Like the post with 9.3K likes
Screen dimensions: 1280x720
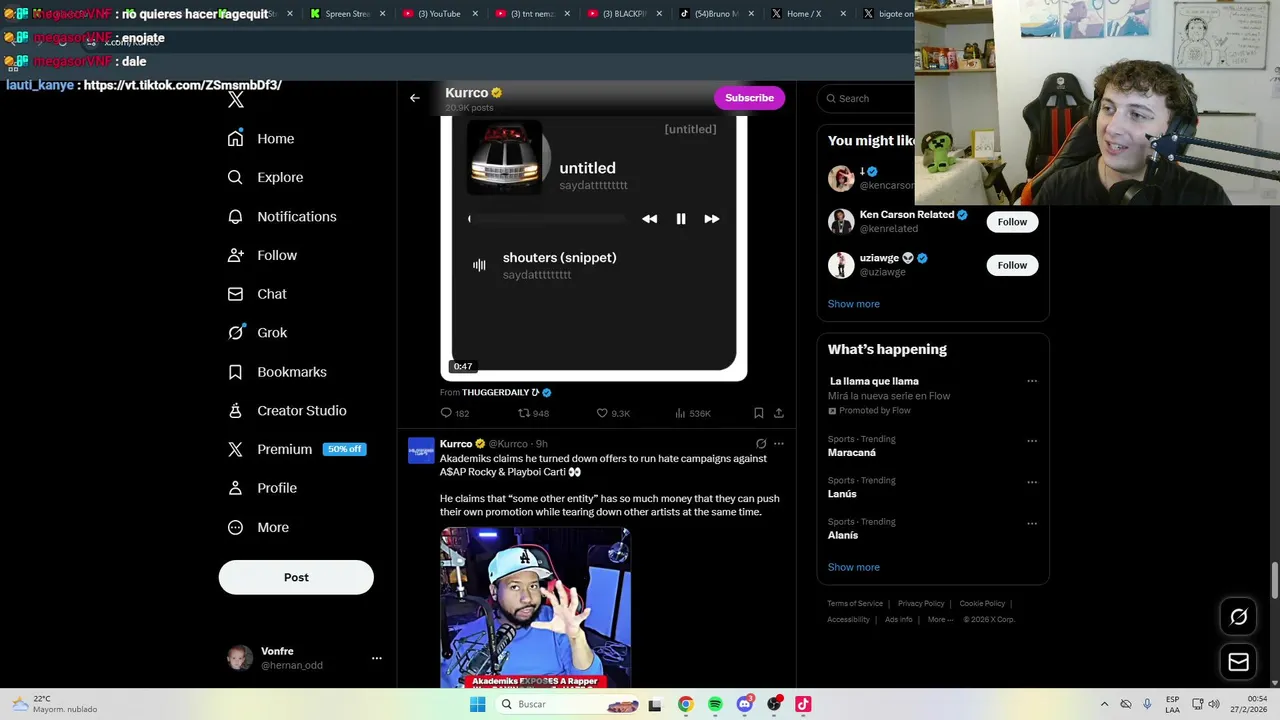[613, 413]
